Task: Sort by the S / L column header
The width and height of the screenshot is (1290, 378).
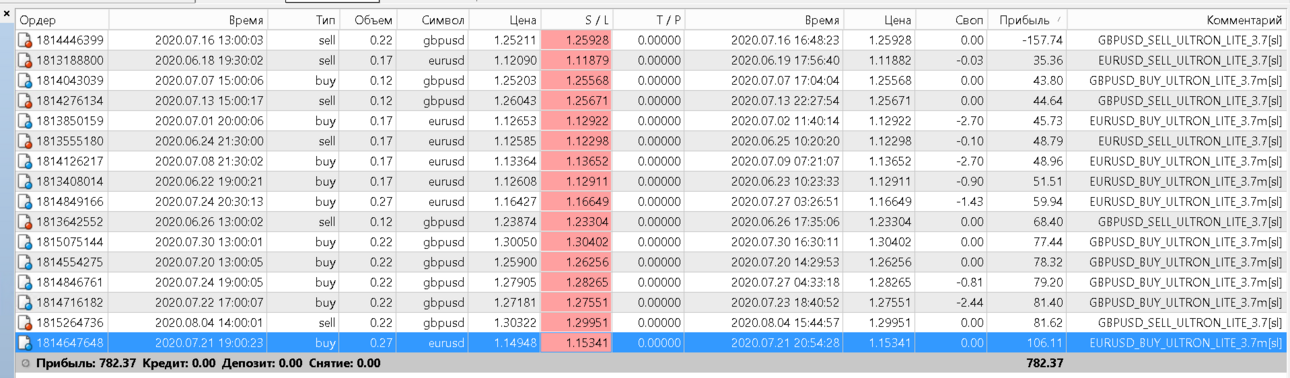Action: pos(576,20)
